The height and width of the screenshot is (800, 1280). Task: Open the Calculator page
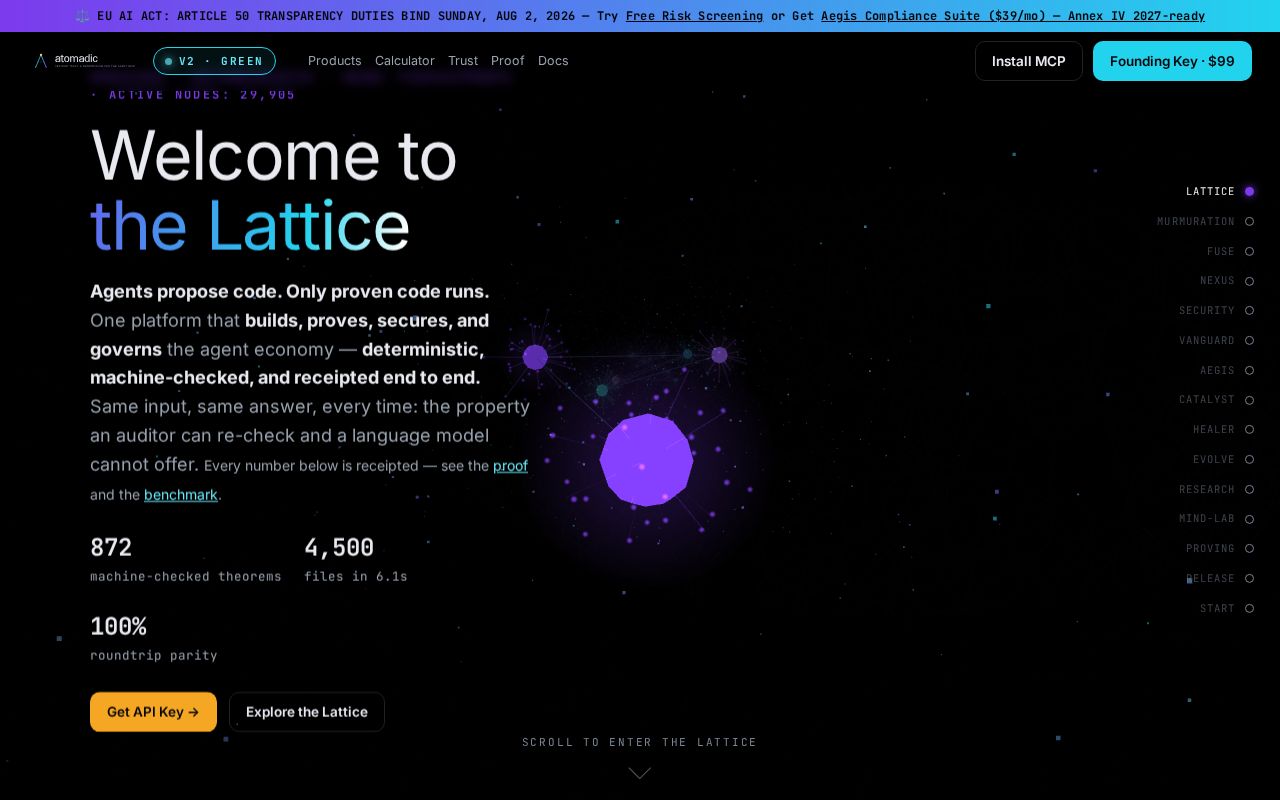point(405,61)
